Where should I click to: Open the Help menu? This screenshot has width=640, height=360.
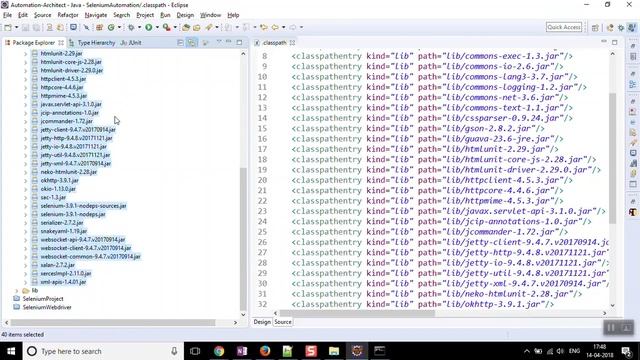(x=233, y=15)
